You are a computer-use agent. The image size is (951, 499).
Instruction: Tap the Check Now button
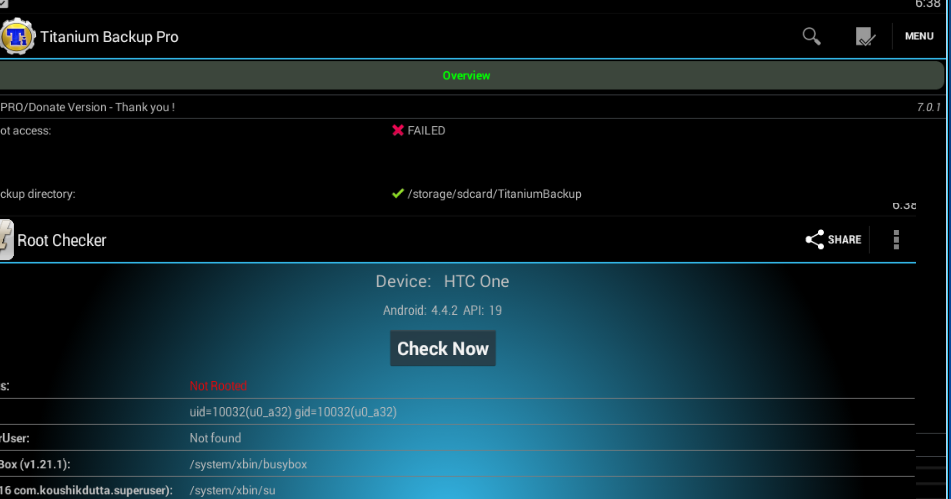[443, 348]
